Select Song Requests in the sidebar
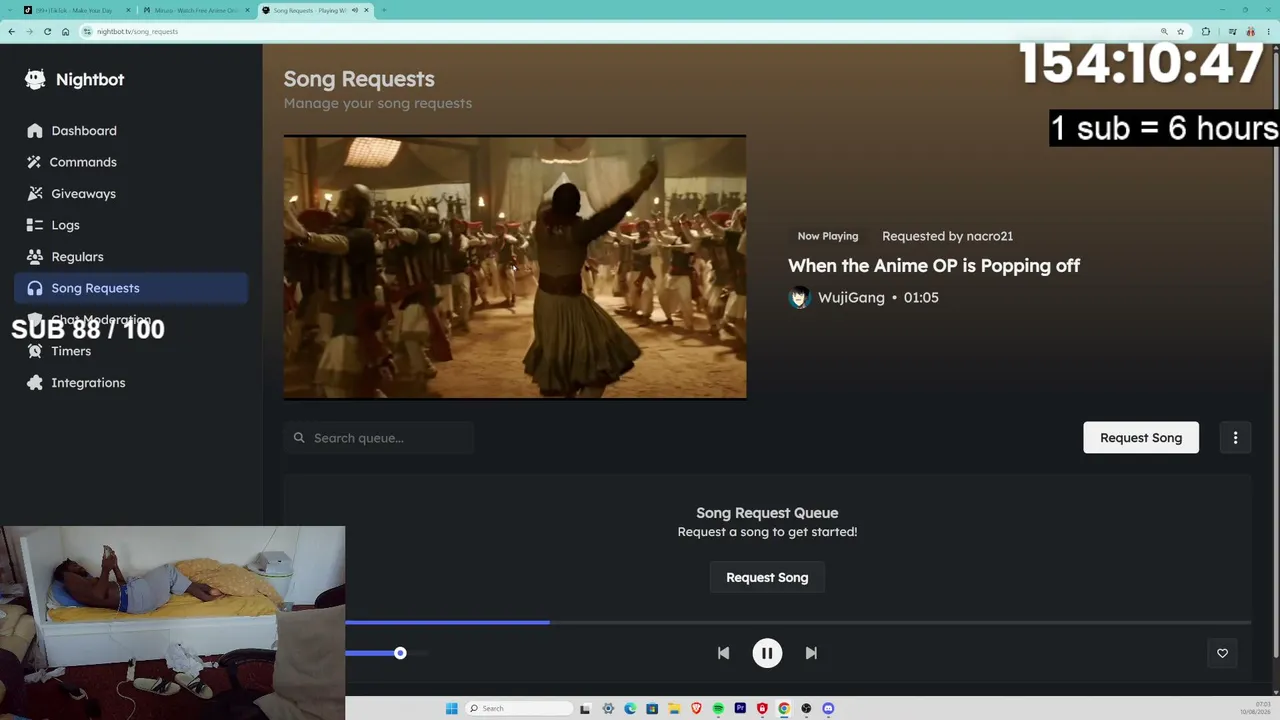 coord(131,288)
